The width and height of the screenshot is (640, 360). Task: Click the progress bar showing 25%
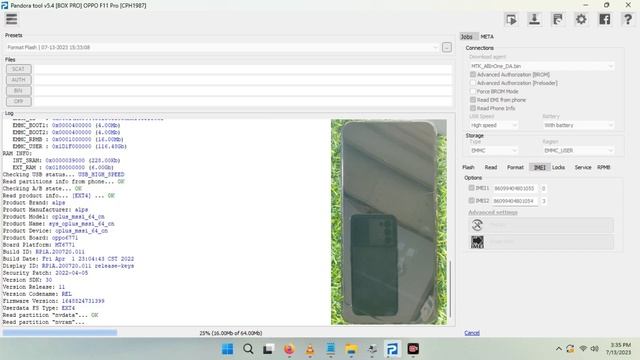click(229, 333)
